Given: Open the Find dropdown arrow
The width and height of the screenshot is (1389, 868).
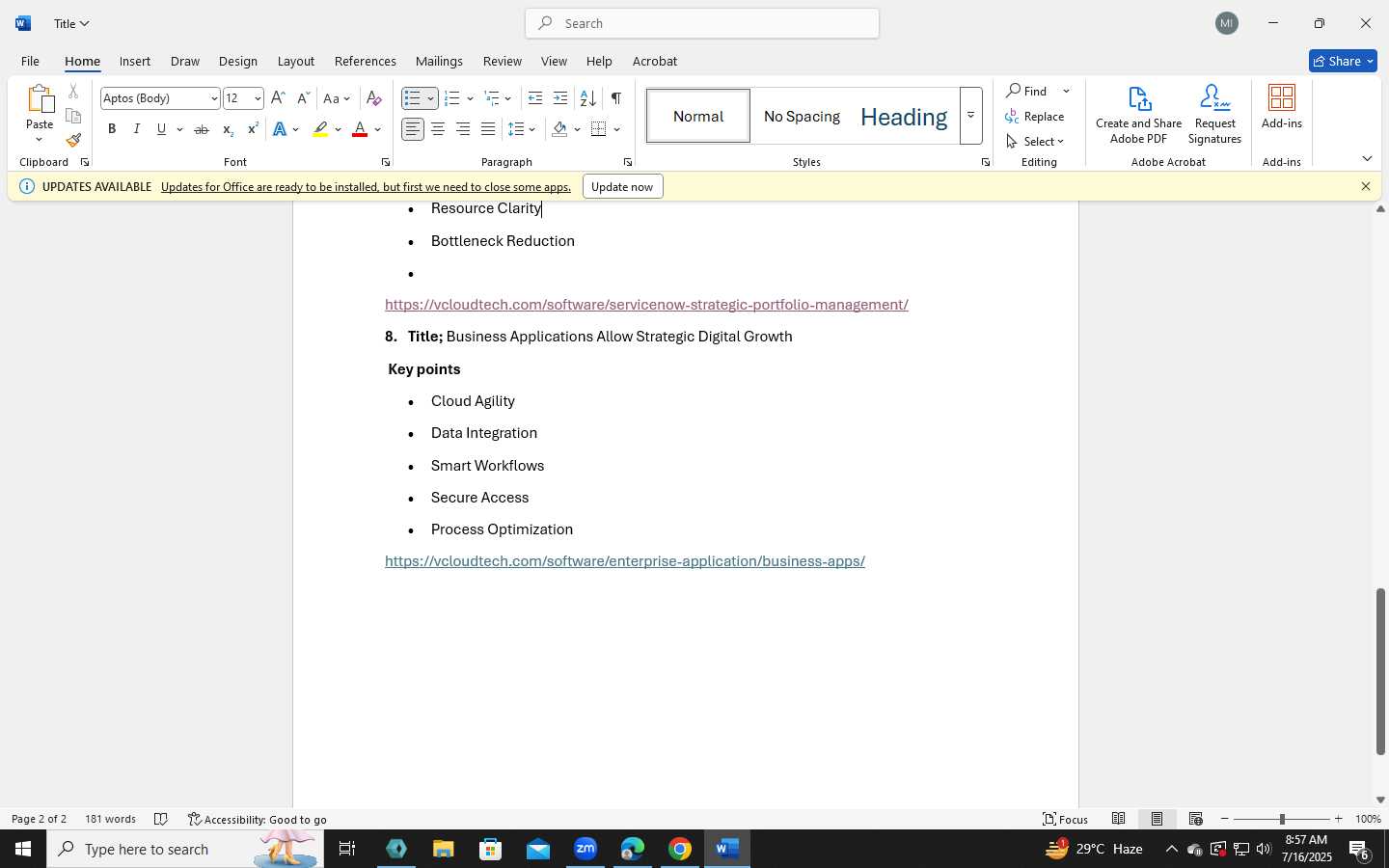Looking at the screenshot, I should [x=1066, y=91].
